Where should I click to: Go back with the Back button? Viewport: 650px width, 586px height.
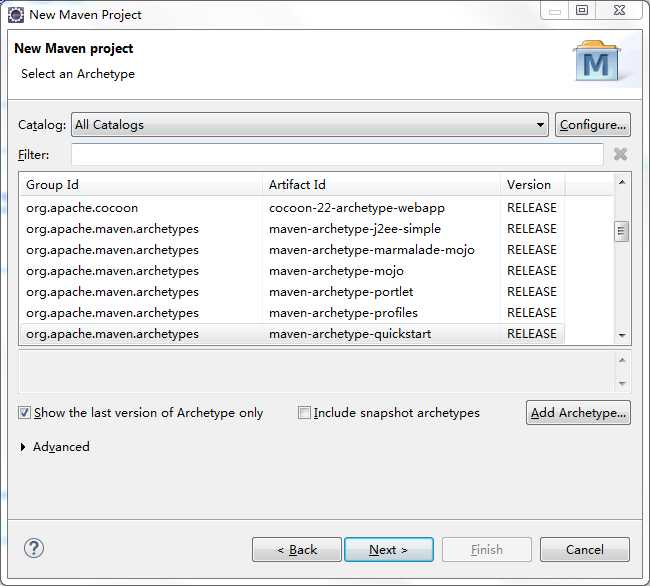[x=297, y=550]
